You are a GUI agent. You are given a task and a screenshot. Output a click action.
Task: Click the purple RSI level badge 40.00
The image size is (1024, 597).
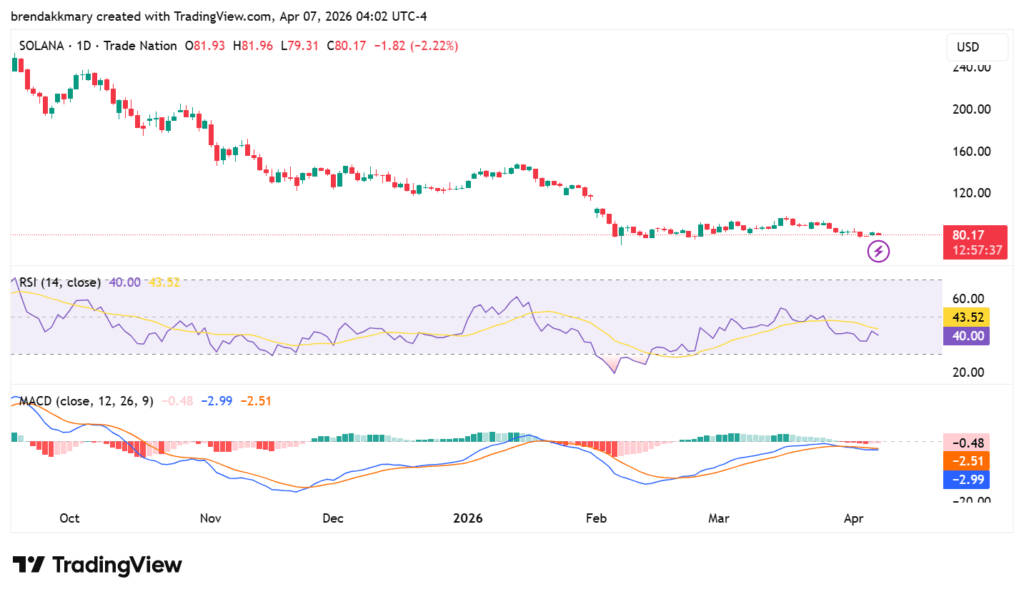click(966, 337)
